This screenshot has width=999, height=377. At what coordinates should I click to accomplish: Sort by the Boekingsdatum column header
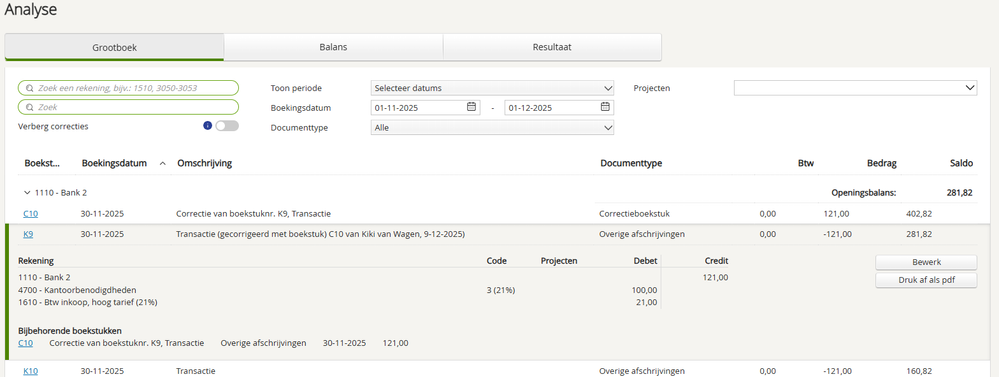click(x=114, y=164)
